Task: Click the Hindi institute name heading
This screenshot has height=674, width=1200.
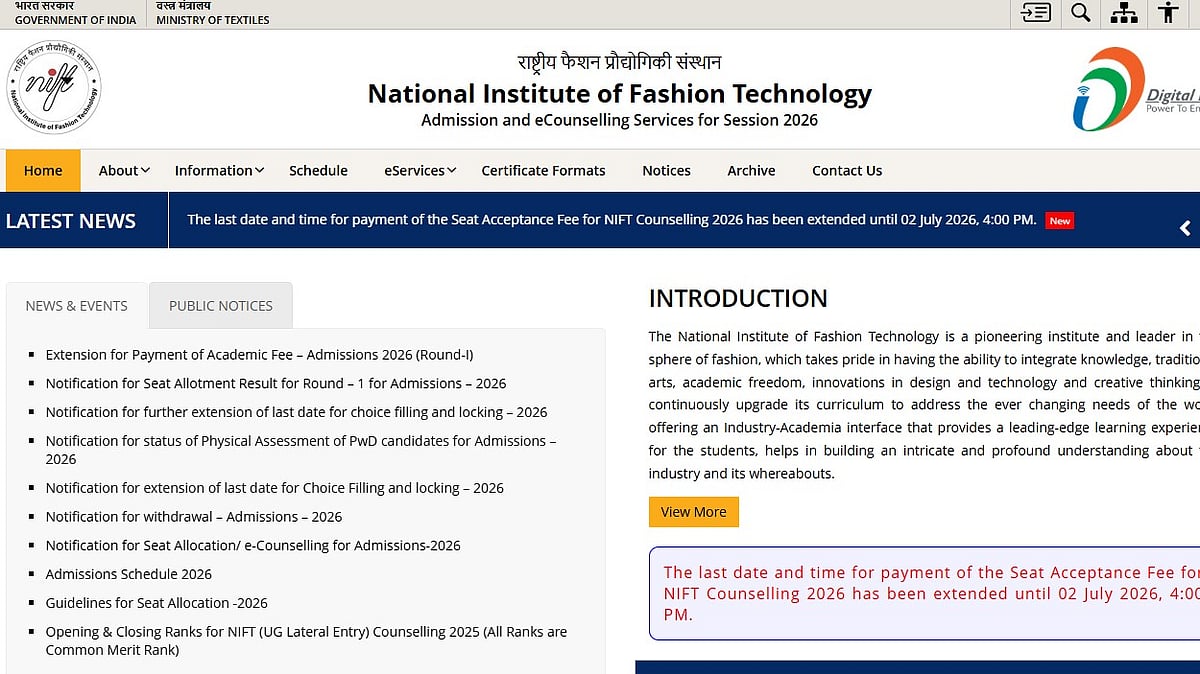Action: (x=619, y=62)
